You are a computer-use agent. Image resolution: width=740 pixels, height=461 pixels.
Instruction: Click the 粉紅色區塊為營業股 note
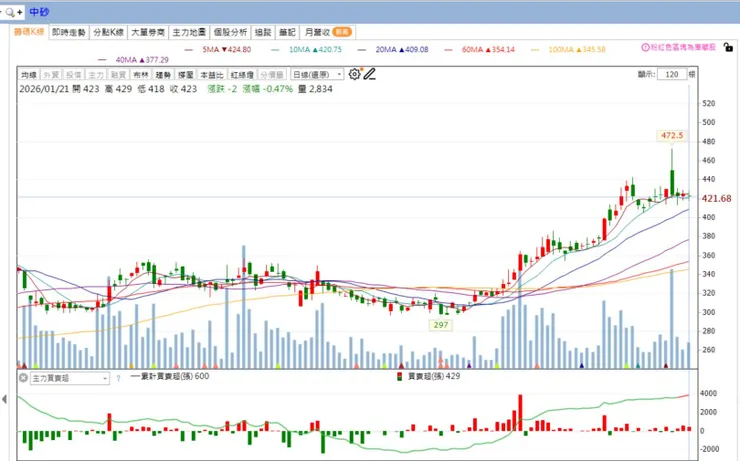pyautogui.click(x=683, y=47)
